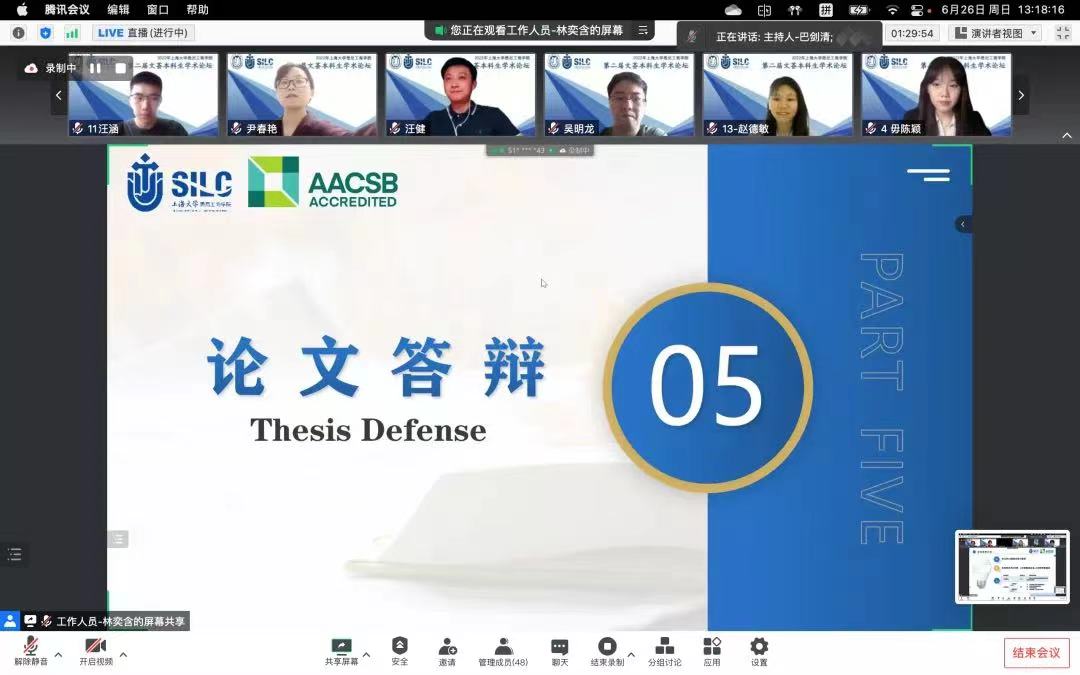Open the apps panel
This screenshot has width=1080, height=675.
(x=712, y=647)
